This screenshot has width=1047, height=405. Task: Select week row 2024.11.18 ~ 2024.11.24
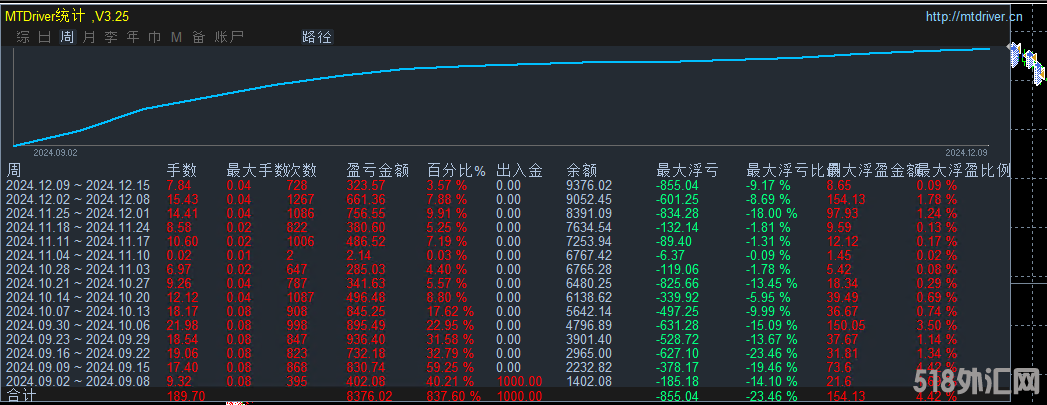pos(507,228)
